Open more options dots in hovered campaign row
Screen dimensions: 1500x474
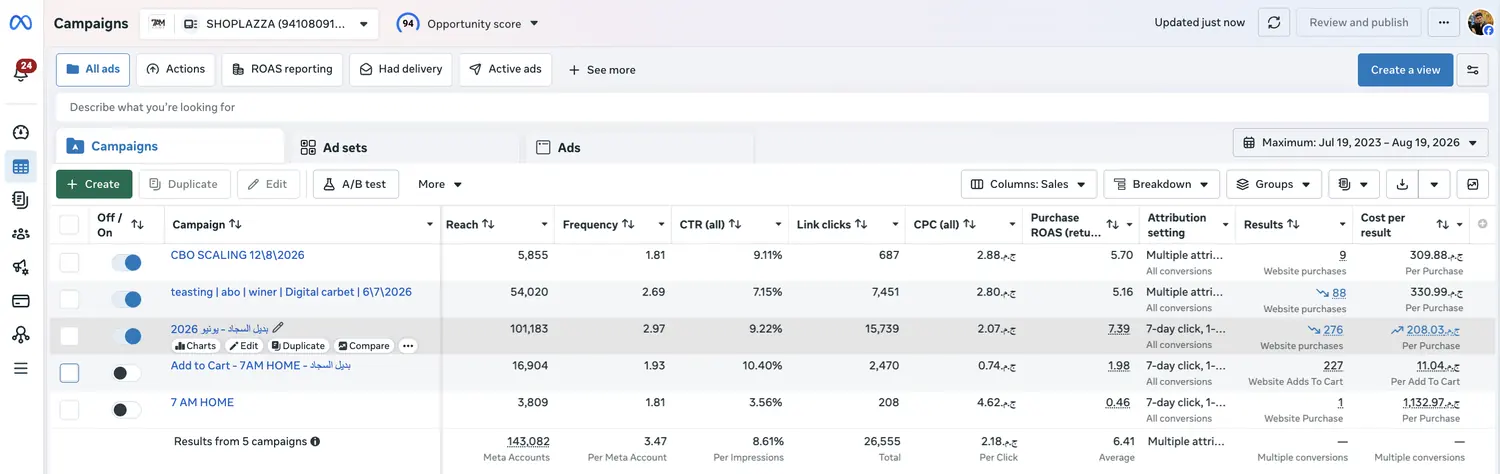click(x=407, y=346)
